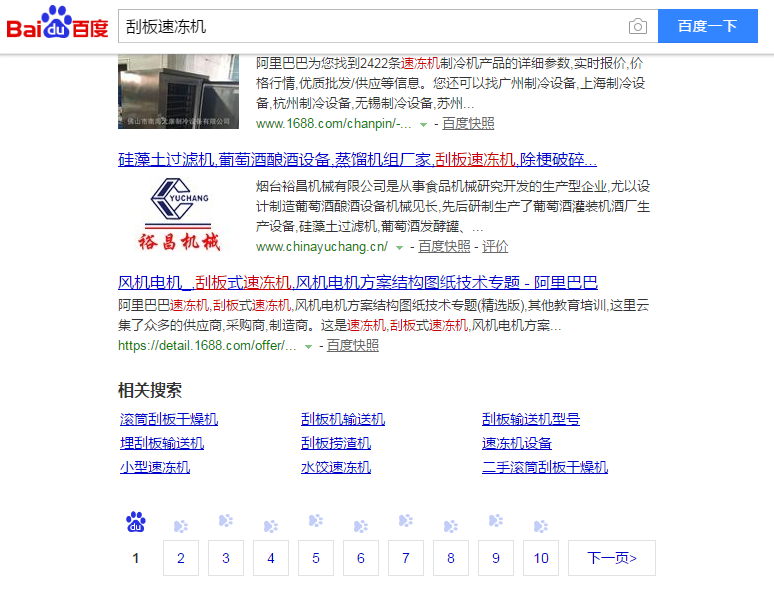774x599 pixels.
Task: Open the 硅藻土过滤机 result title link
Action: click(x=357, y=160)
